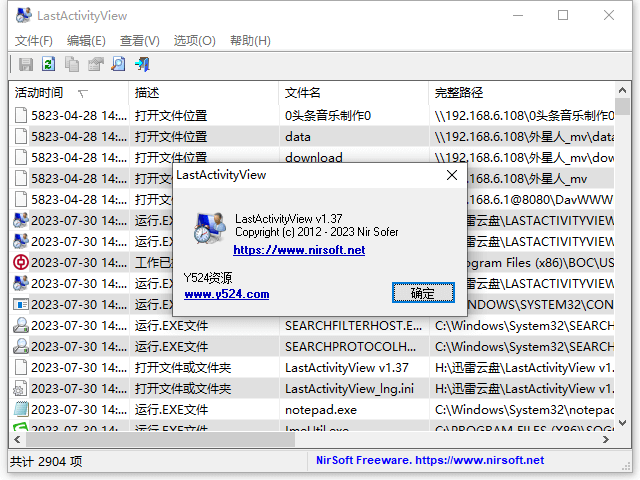Viewport: 640px width, 480px height.
Task: Click the vertical scrollbar down arrow
Action: click(x=622, y=423)
